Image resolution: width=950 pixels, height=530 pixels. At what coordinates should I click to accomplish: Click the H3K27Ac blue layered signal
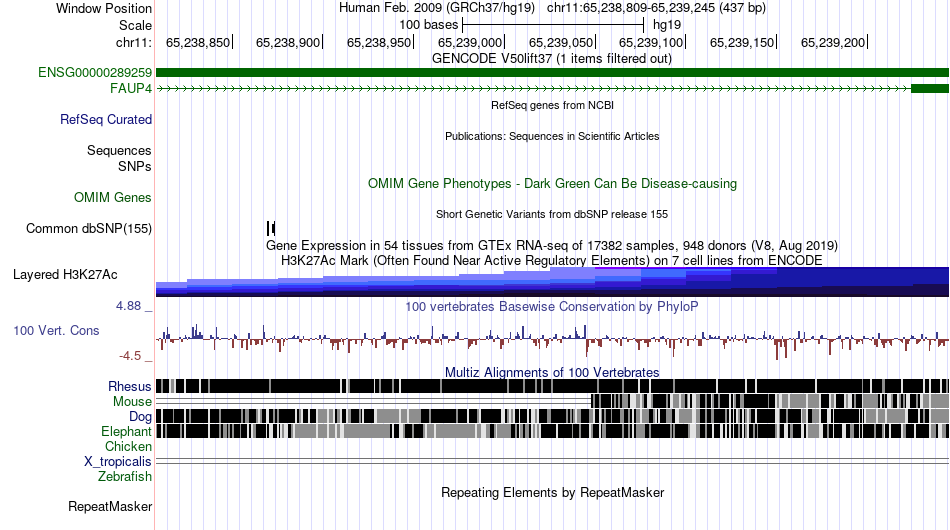pos(552,282)
